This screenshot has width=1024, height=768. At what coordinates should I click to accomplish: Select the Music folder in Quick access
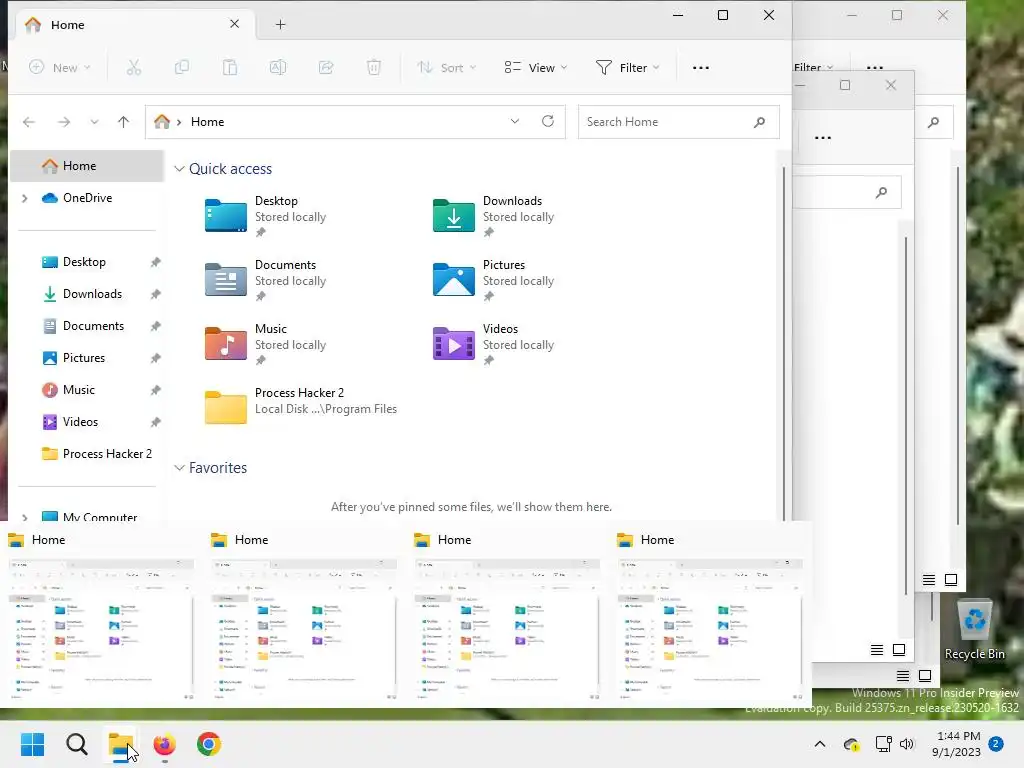pos(266,344)
